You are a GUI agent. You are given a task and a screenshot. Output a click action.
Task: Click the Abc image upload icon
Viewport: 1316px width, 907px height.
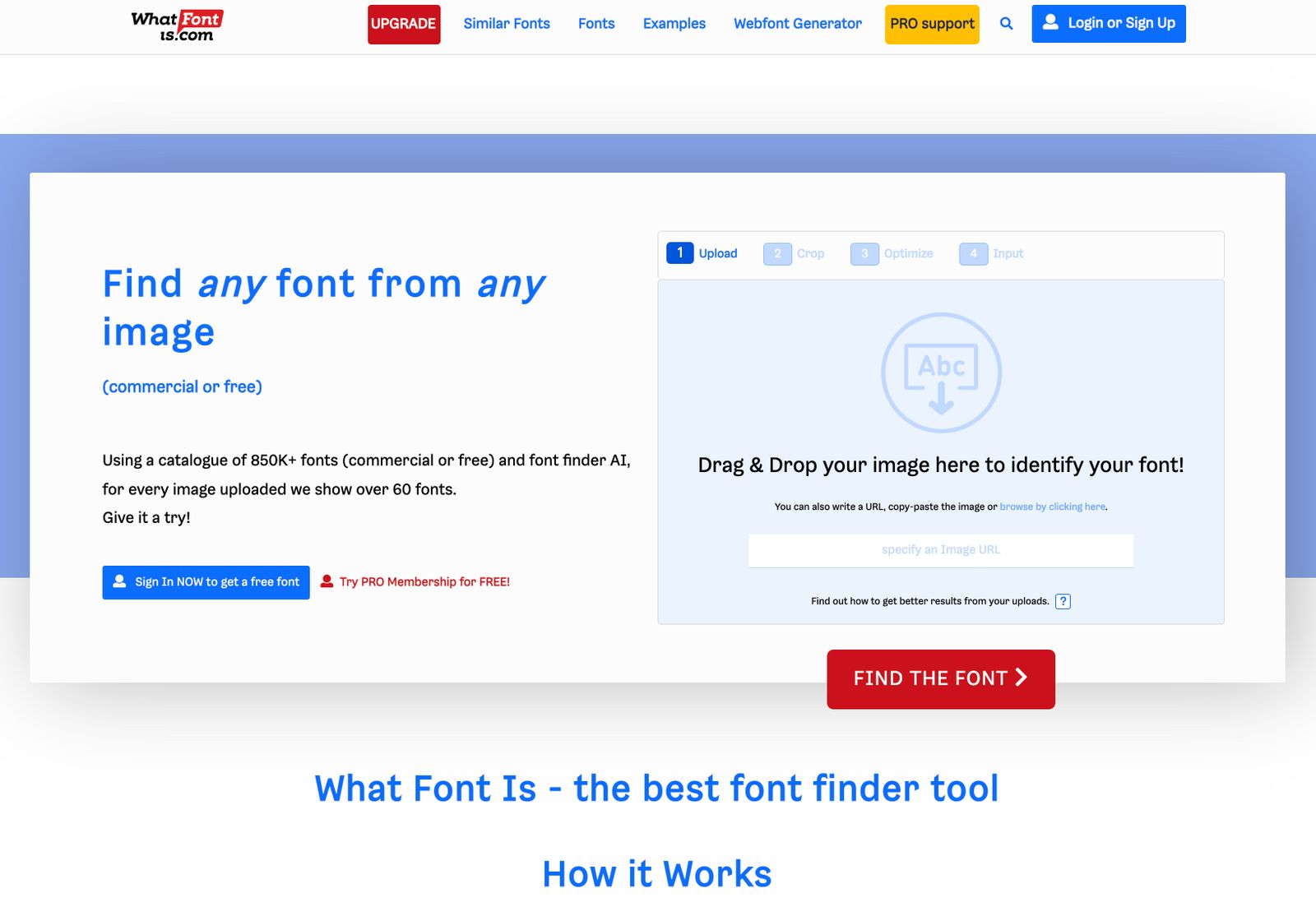click(940, 372)
